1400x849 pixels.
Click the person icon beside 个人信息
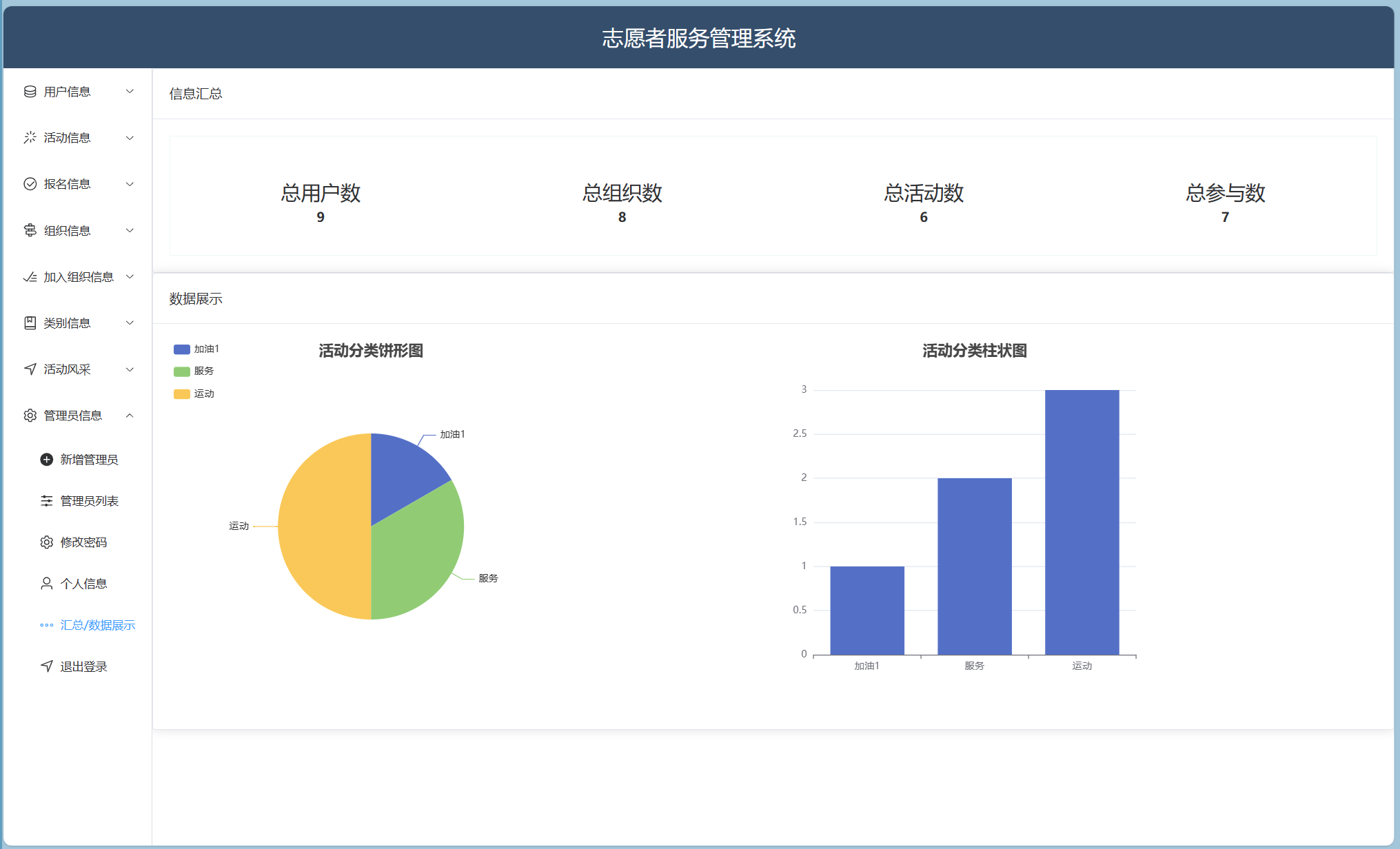pos(46,584)
